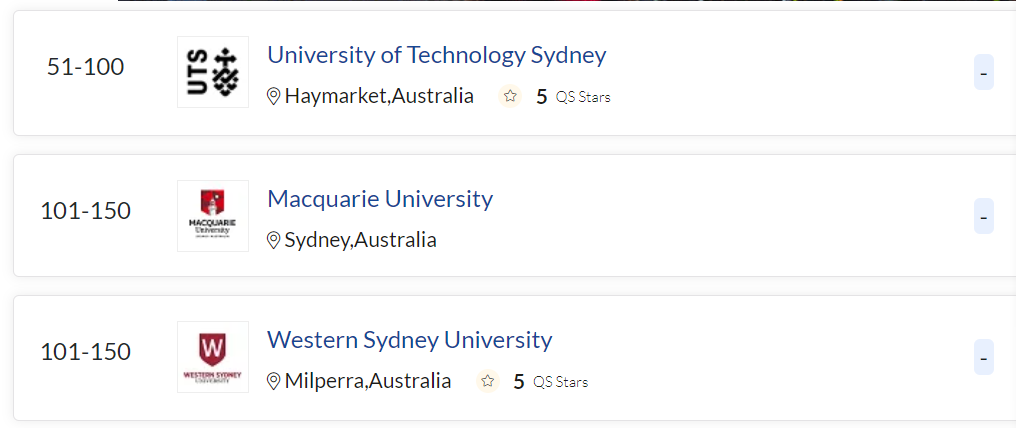The image size is (1016, 428).
Task: Click the 101-150 rank for Macquarie University
Action: pos(86,212)
